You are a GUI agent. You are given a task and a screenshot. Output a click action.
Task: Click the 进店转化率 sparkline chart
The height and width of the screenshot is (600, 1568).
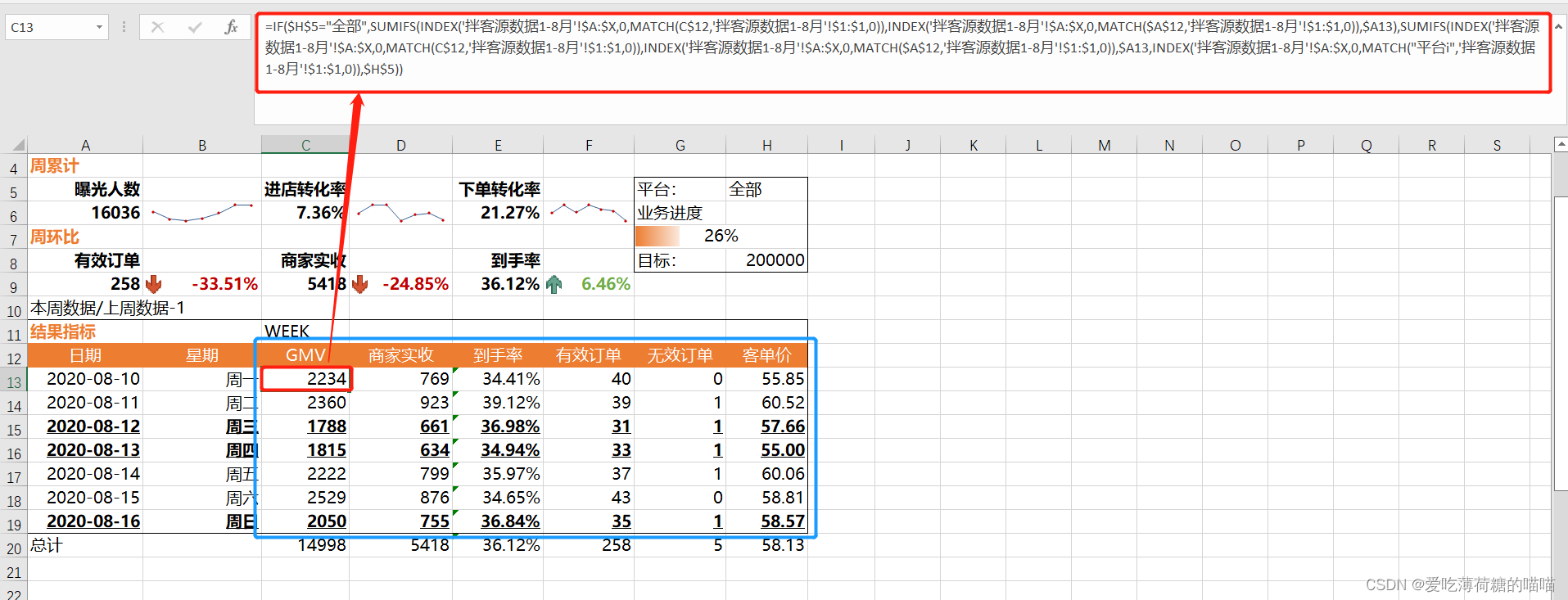[401, 213]
